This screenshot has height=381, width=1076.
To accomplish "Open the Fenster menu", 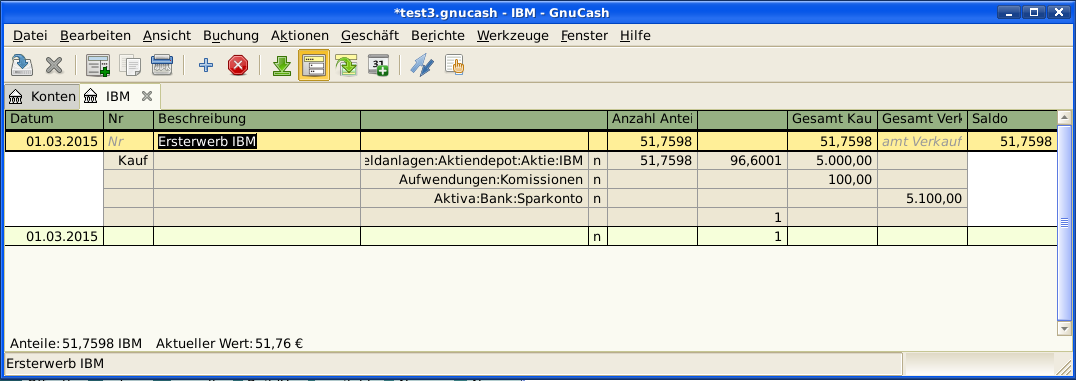I will pyautogui.click(x=584, y=36).
